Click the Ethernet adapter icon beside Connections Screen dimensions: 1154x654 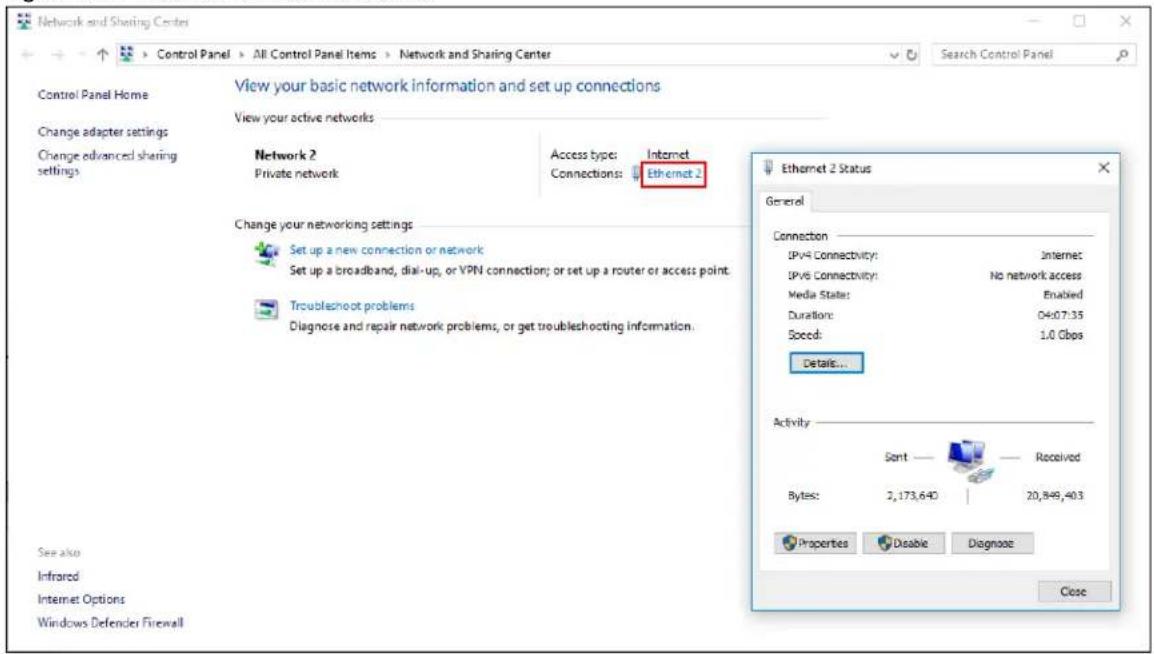point(637,174)
